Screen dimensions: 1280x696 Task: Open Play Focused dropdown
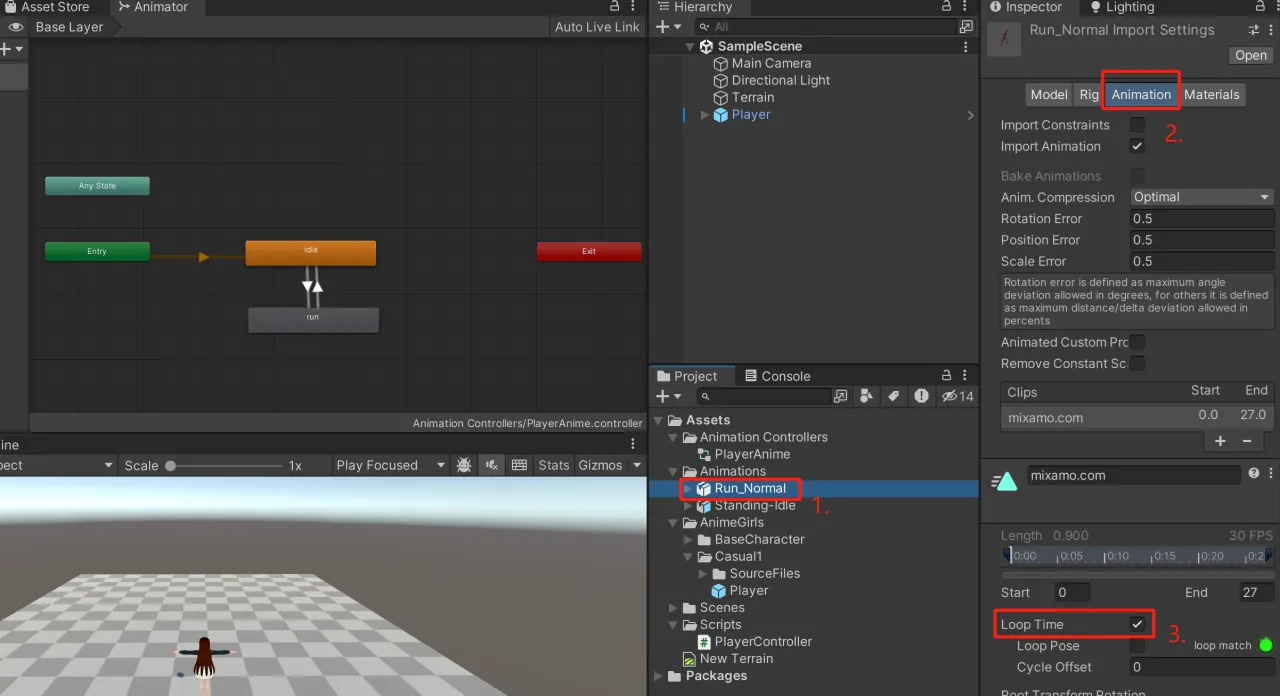click(x=391, y=465)
